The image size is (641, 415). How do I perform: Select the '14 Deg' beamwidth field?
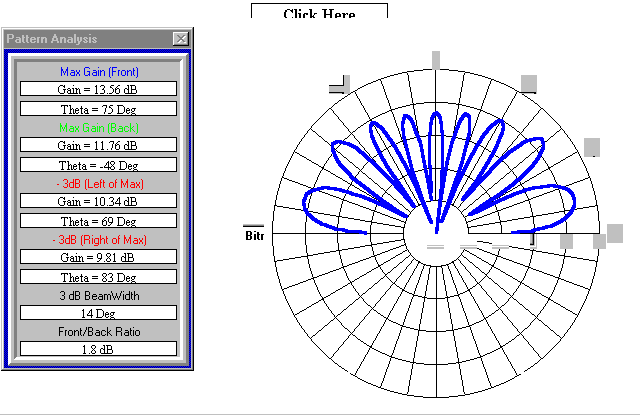pos(99,313)
